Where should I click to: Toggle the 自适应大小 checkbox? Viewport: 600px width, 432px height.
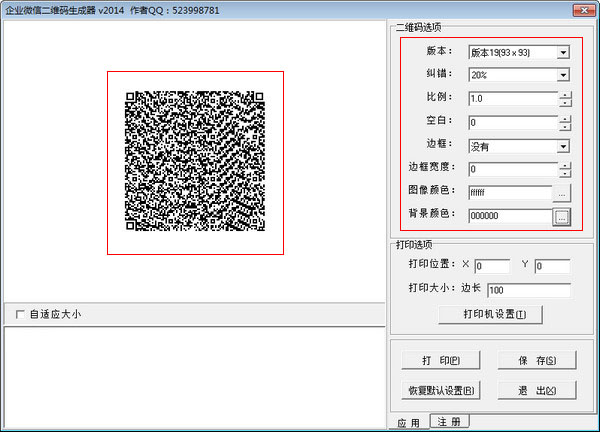pos(20,315)
